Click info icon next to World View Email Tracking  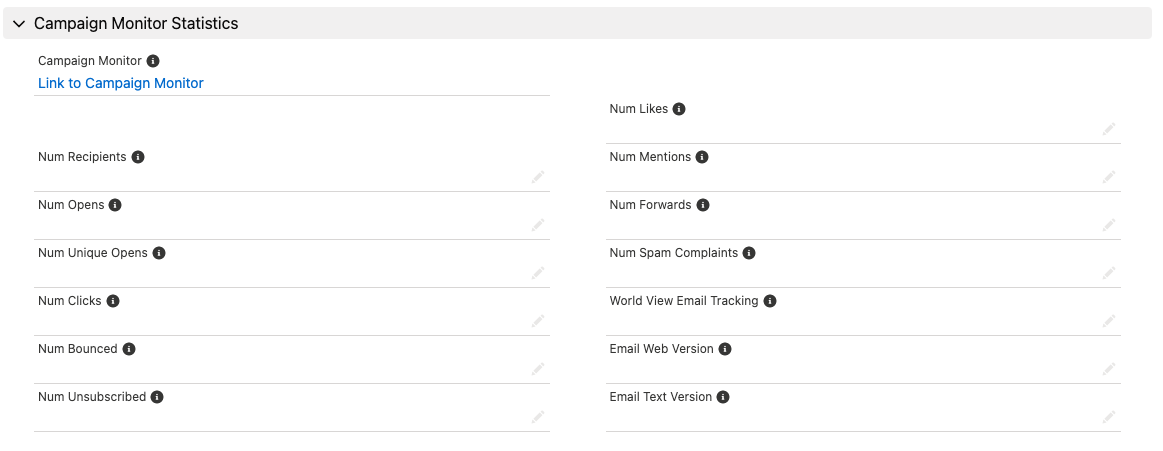tap(770, 301)
